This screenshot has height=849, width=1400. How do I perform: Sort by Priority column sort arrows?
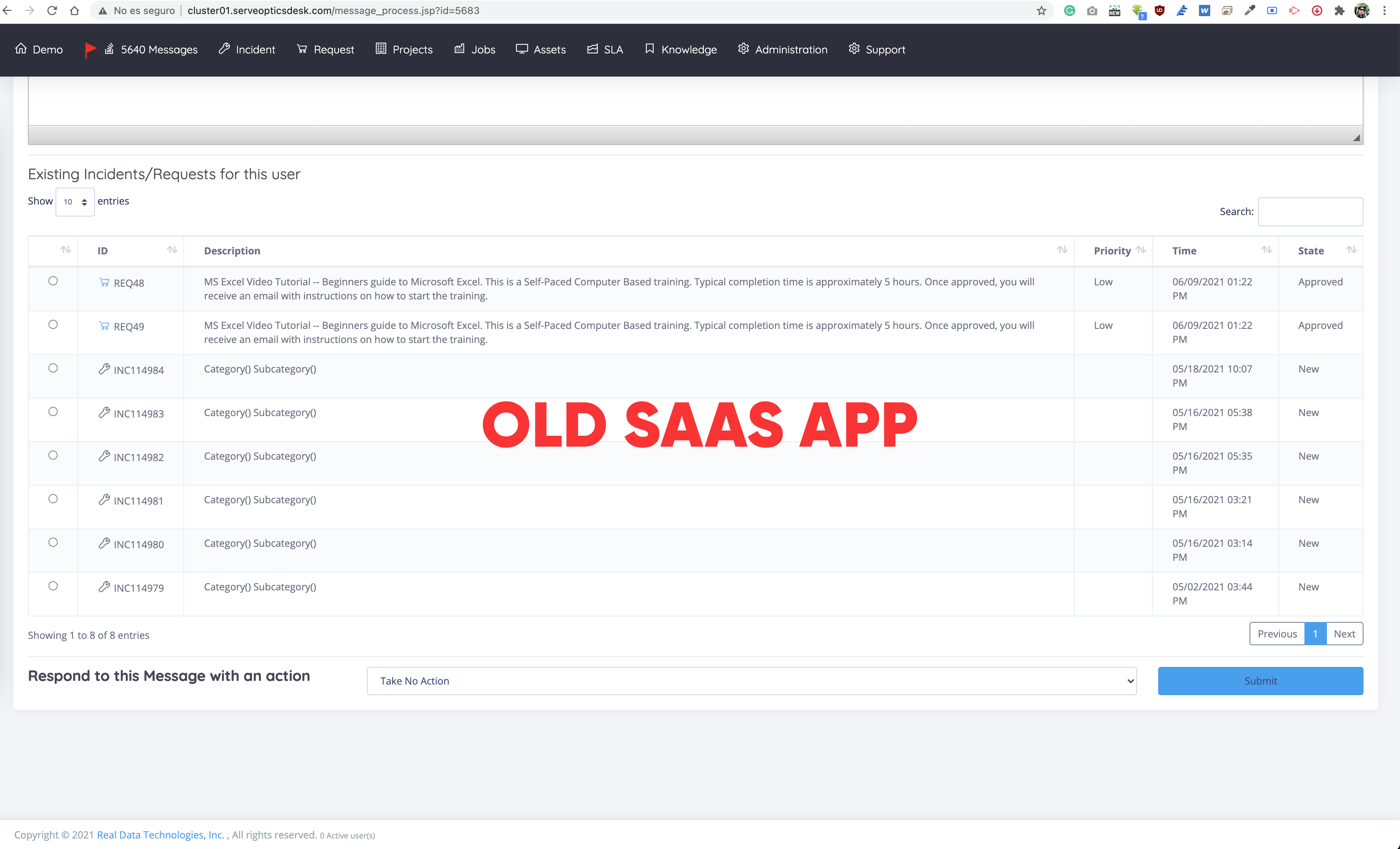[1140, 250]
